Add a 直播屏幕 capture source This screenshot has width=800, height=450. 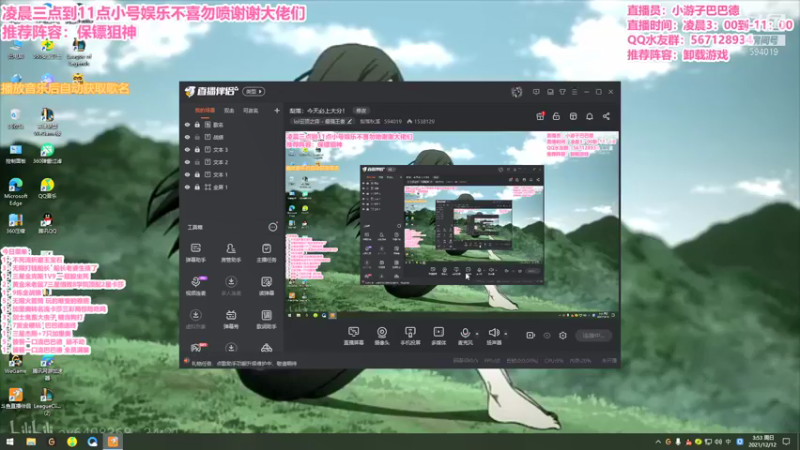pyautogui.click(x=354, y=336)
